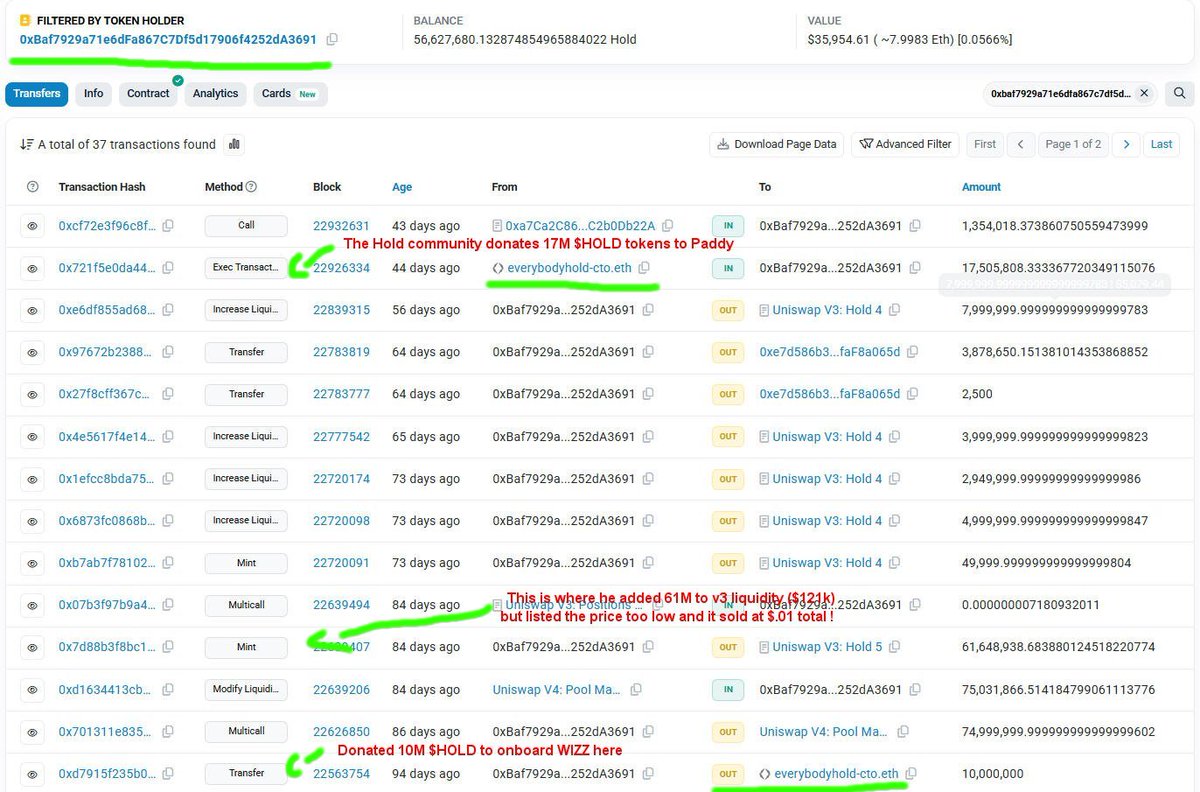Screen dimensions: 1200x792
Task: Preview transaction 0x27f8cff367c with eye icon
Action: (x=32, y=394)
